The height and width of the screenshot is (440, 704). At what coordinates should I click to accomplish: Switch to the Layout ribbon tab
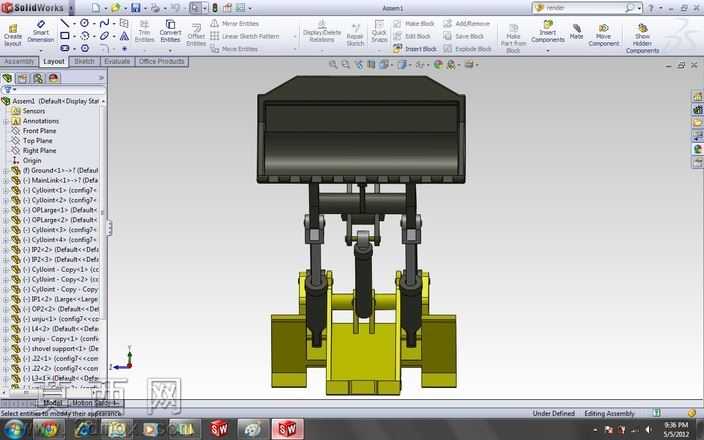(x=54, y=62)
